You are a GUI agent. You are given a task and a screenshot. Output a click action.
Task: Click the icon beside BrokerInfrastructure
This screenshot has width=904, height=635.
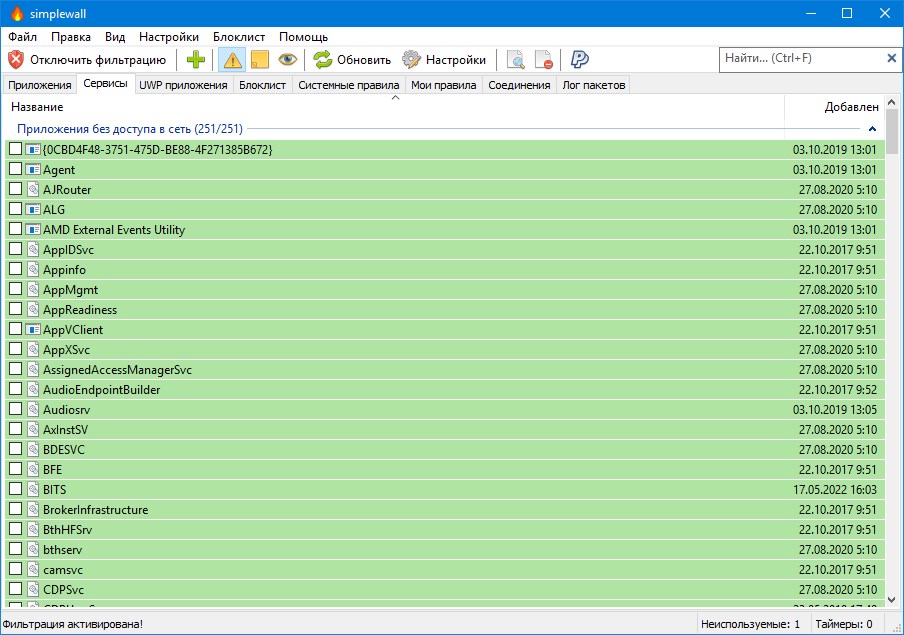pos(33,509)
